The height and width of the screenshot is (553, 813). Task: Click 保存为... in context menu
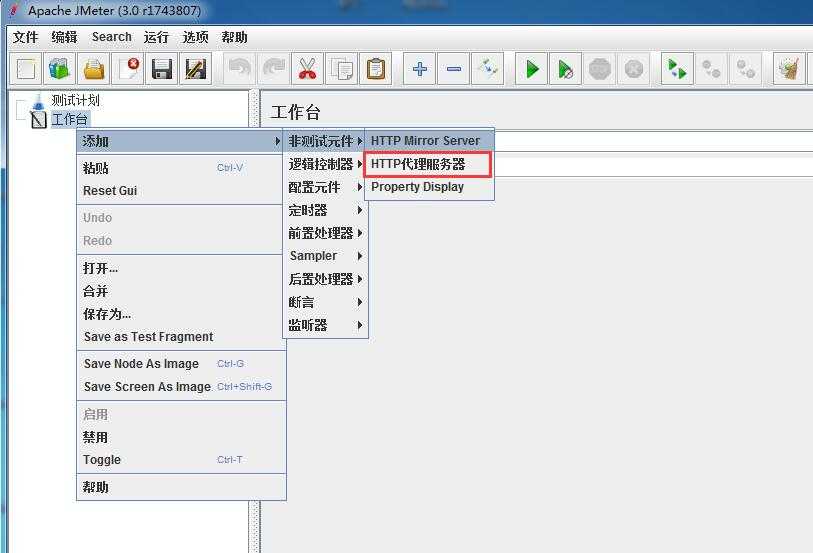coord(181,314)
